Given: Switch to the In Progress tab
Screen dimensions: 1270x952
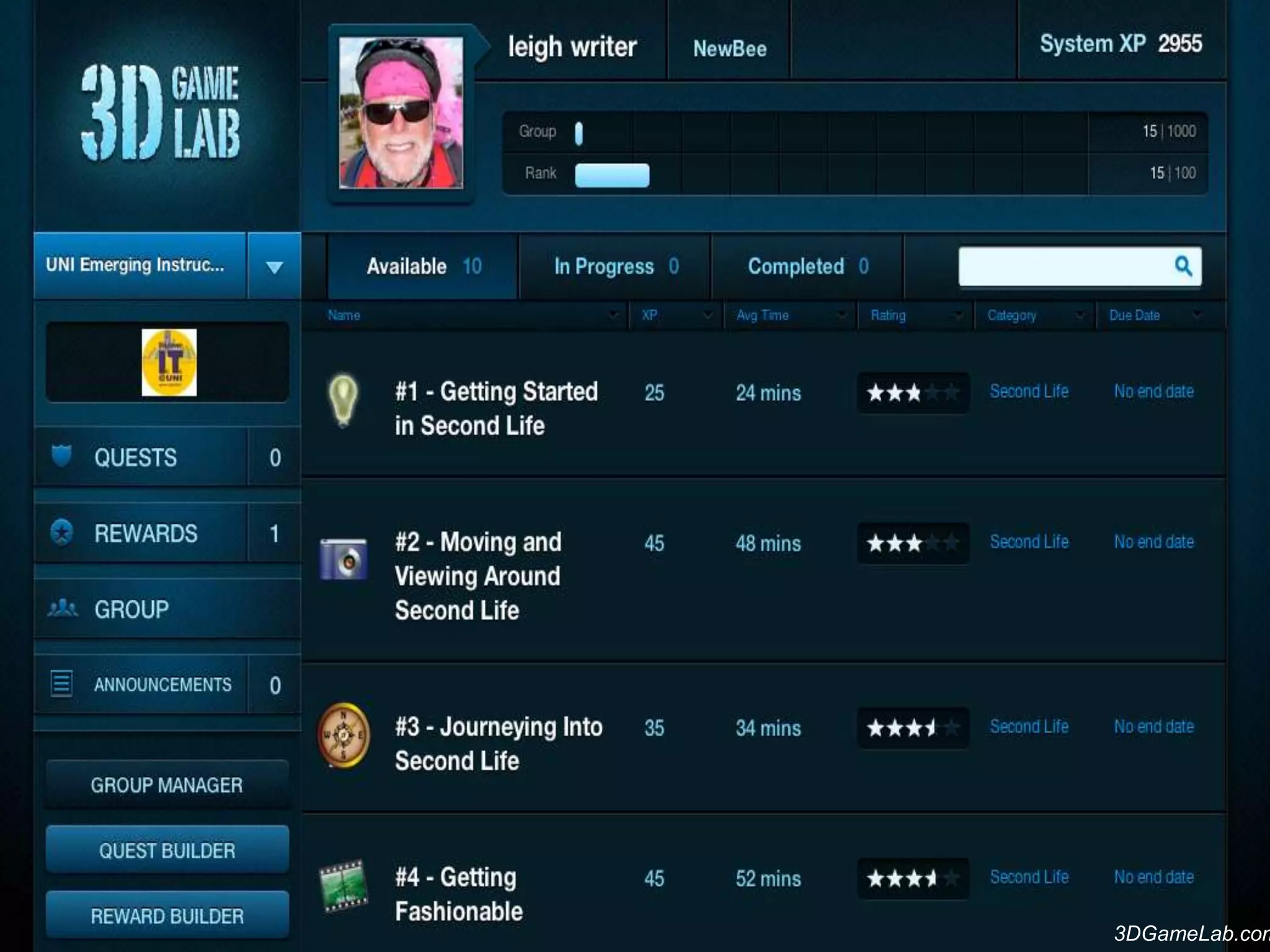Looking at the screenshot, I should (616, 267).
